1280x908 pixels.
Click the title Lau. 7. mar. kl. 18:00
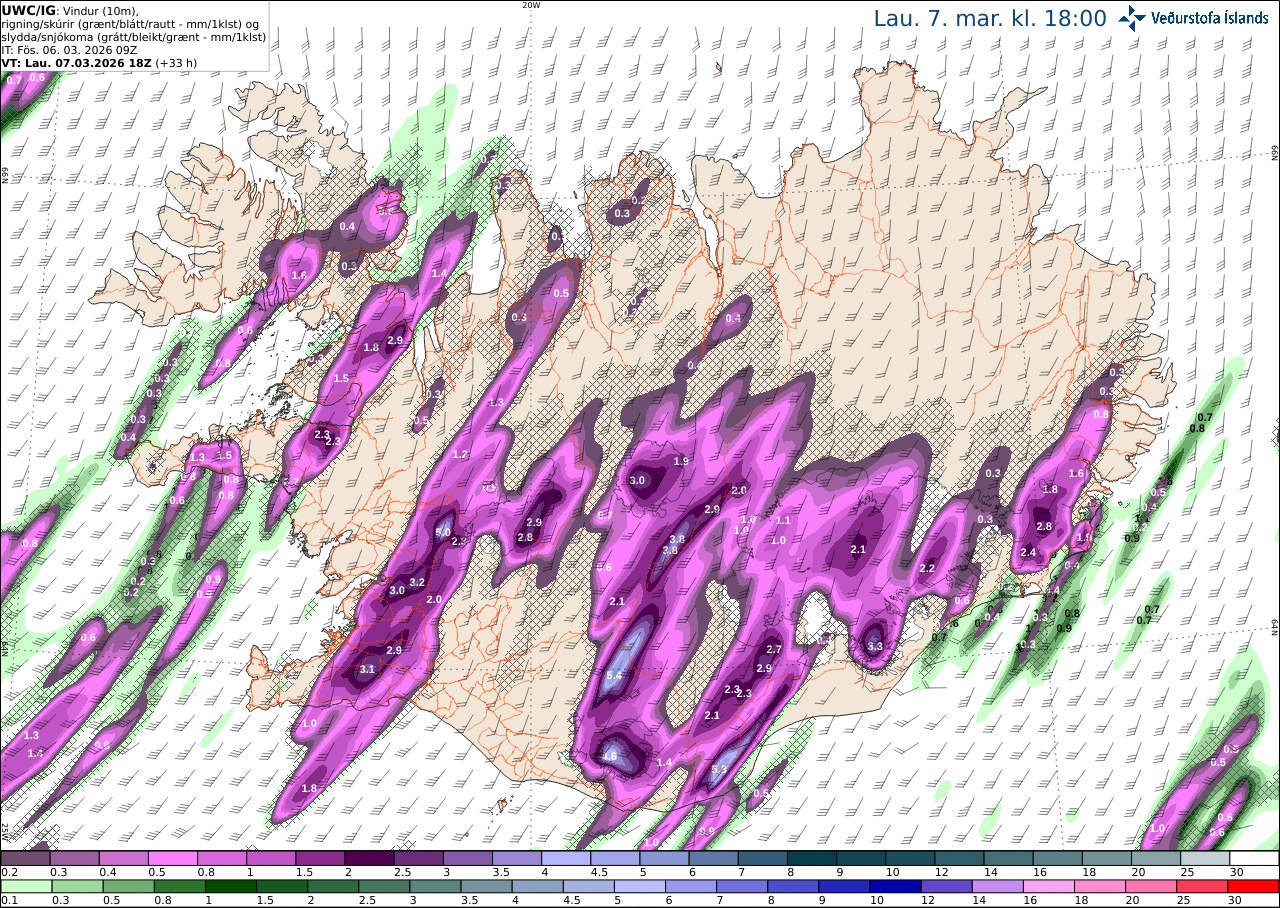point(990,18)
